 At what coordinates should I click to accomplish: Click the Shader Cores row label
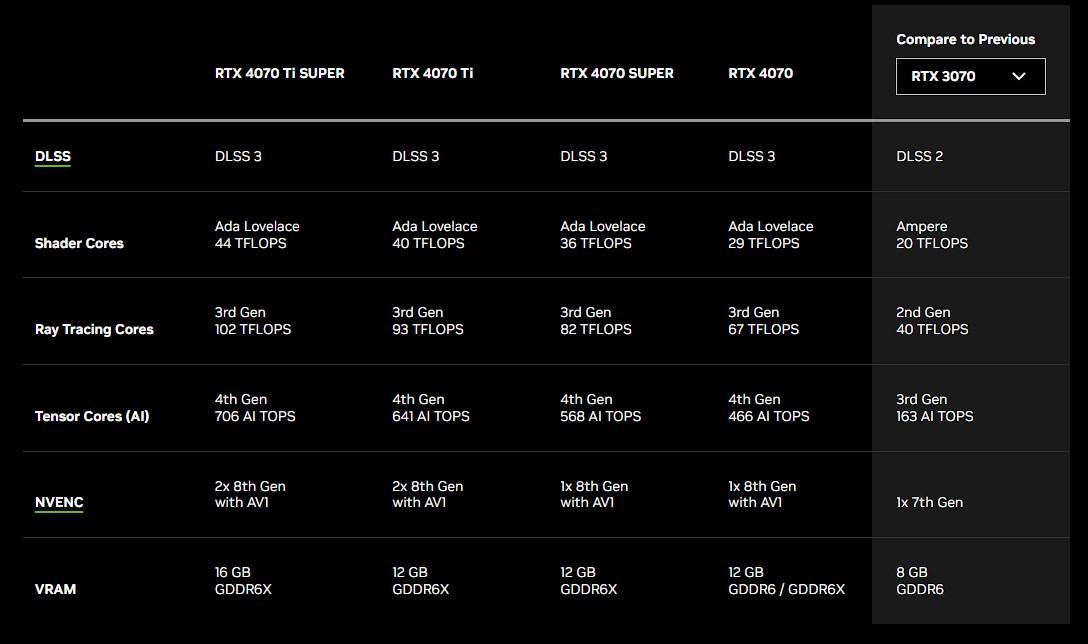tap(79, 243)
